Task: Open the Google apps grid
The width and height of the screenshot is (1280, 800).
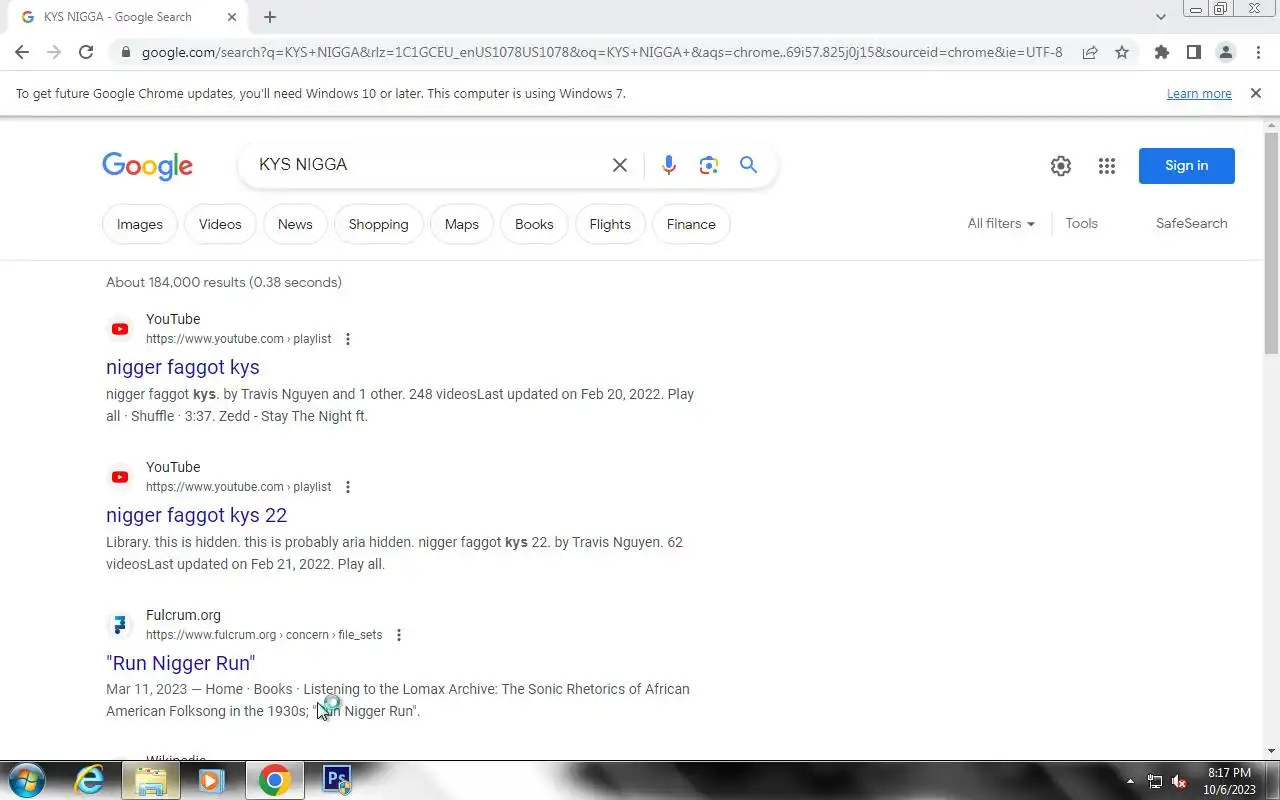Action: (1106, 166)
